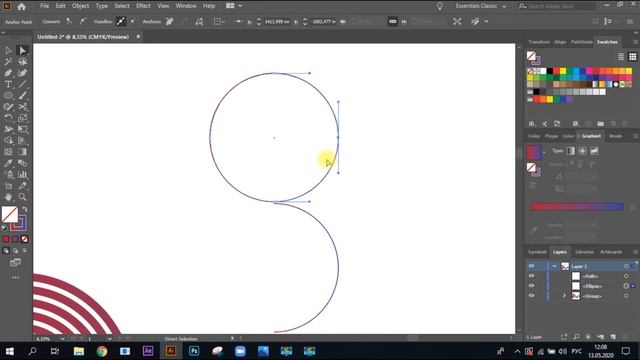640x360 pixels.
Task: Open Essentials Classic workspace dropdown
Action: pyautogui.click(x=481, y=6)
